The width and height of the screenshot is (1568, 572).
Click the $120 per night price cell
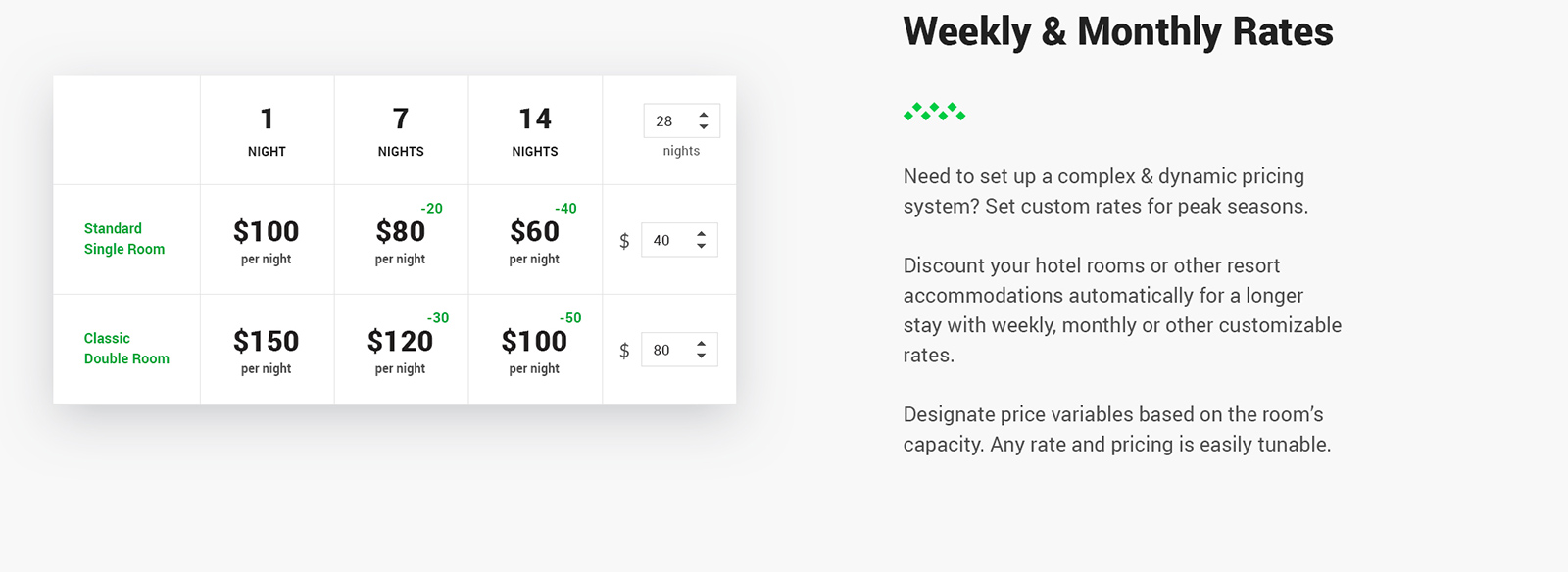(401, 350)
